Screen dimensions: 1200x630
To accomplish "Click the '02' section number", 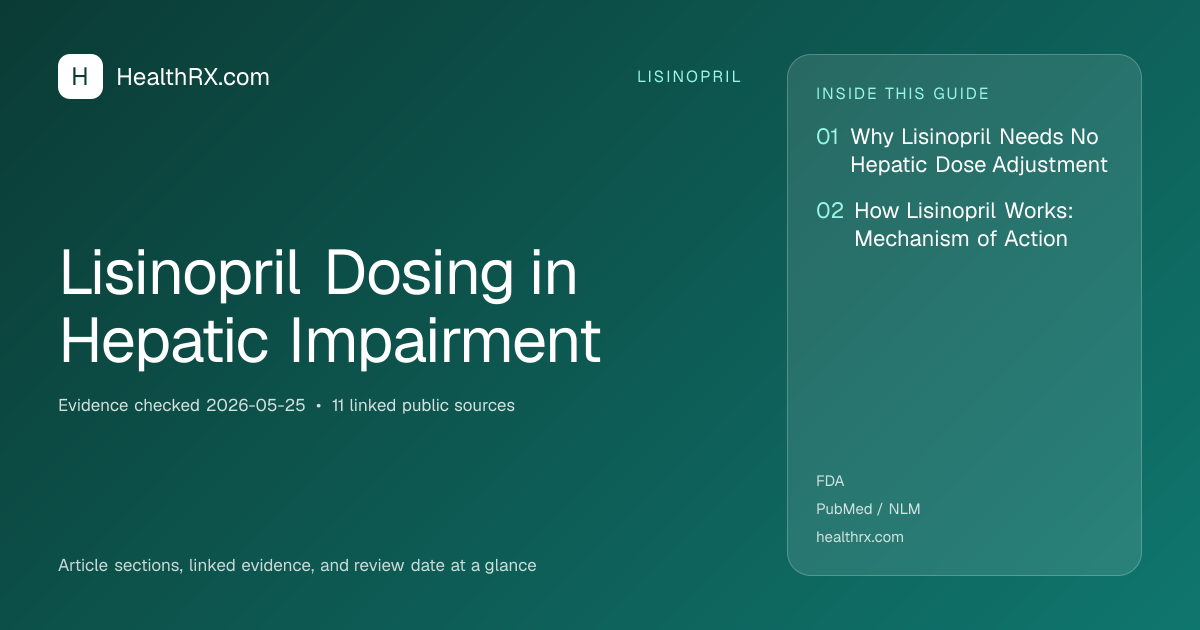I will [x=830, y=211].
